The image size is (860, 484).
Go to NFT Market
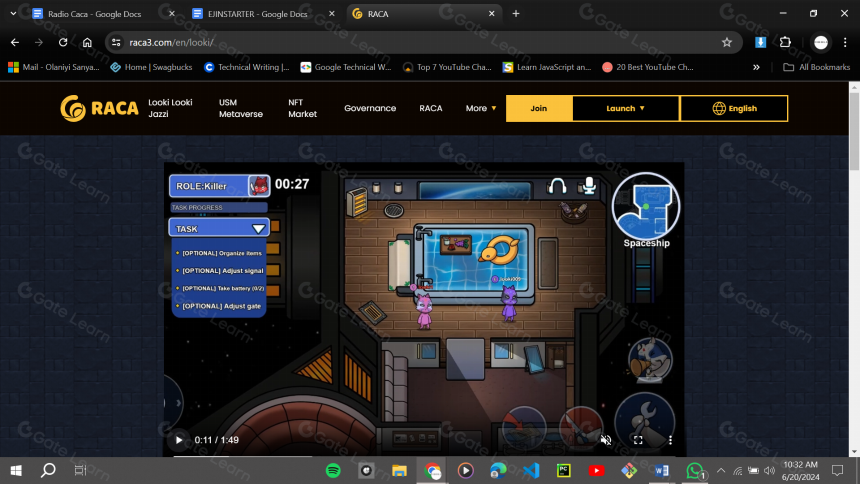pyautogui.click(x=302, y=108)
